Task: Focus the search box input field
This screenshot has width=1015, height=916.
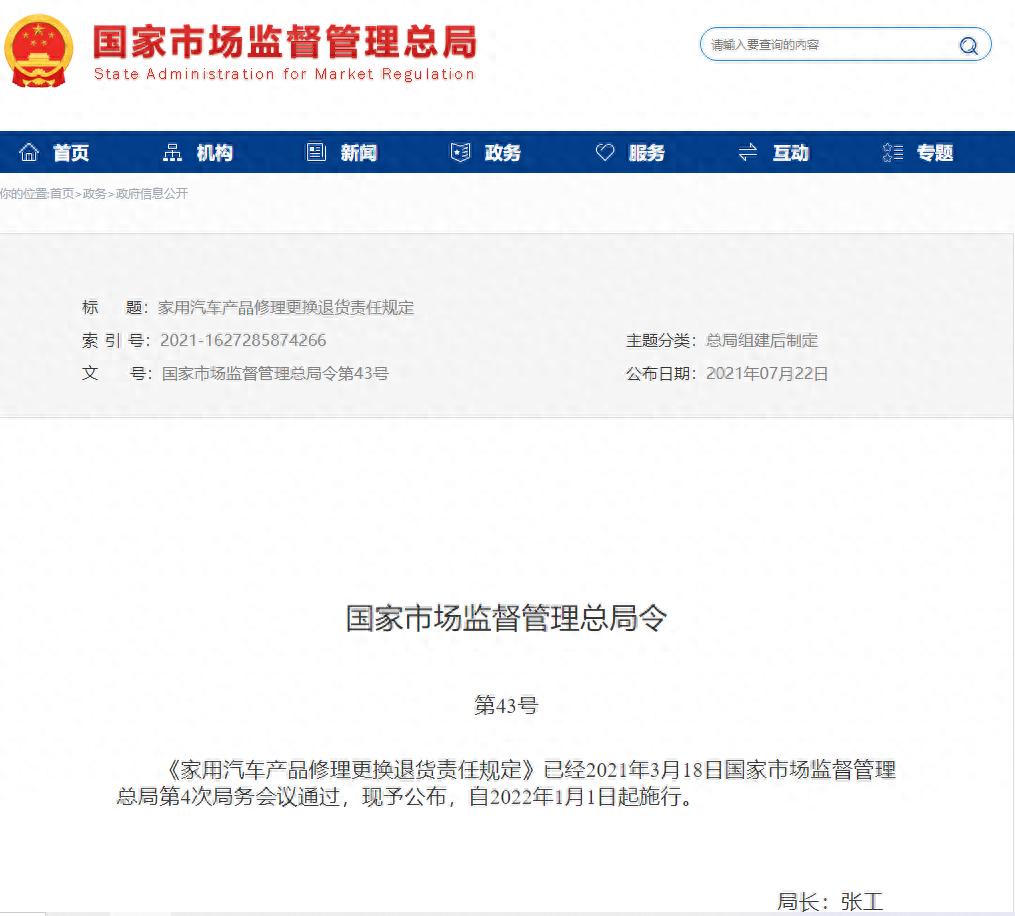Action: (x=828, y=45)
